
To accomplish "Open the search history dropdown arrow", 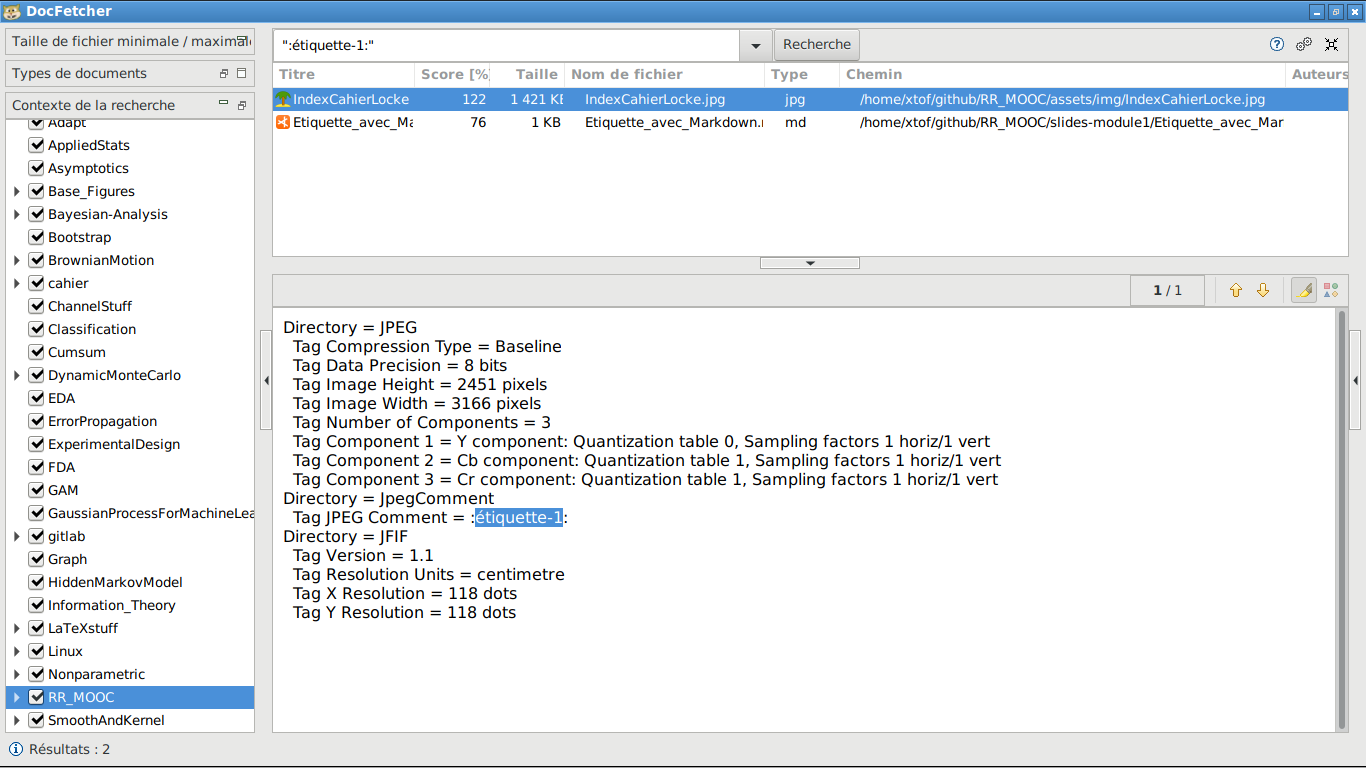I will [755, 45].
